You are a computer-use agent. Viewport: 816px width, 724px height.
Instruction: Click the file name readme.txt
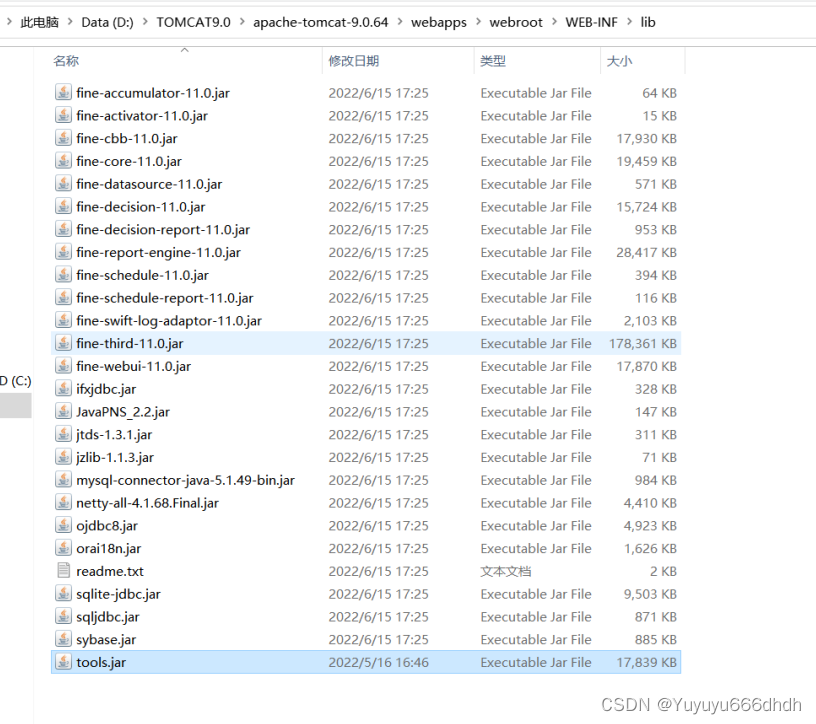click(110, 571)
